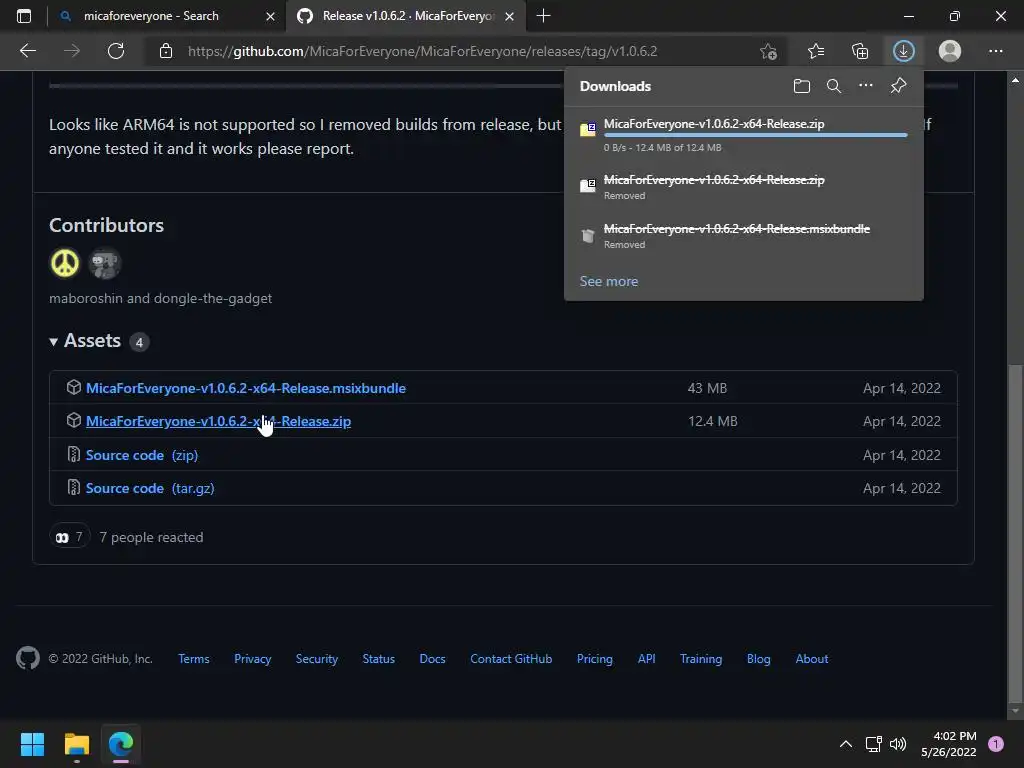Image resolution: width=1024 pixels, height=768 pixels.
Task: Click the scrollbar down arrow
Action: (x=1014, y=711)
